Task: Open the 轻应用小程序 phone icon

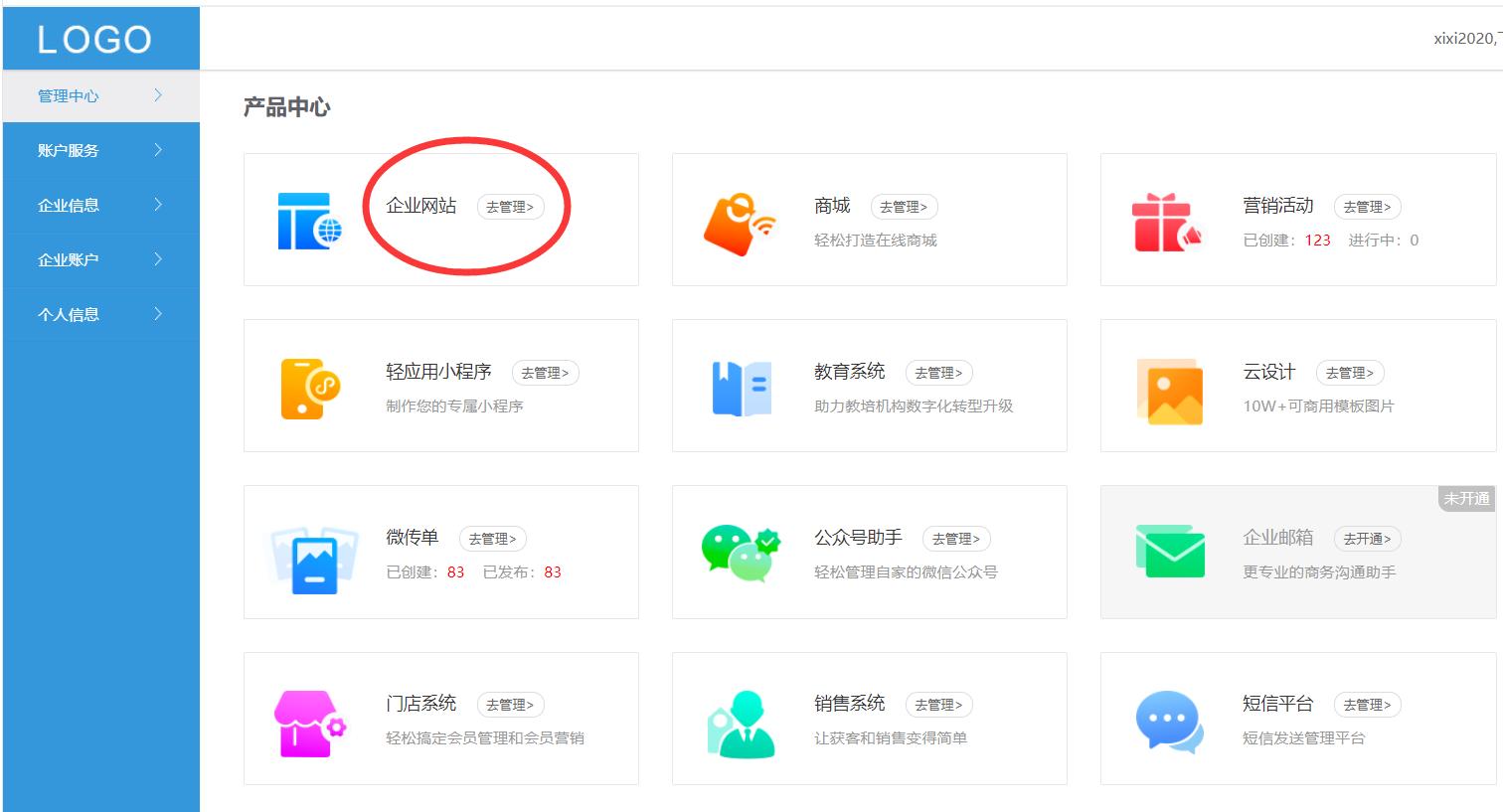Action: coord(309,386)
